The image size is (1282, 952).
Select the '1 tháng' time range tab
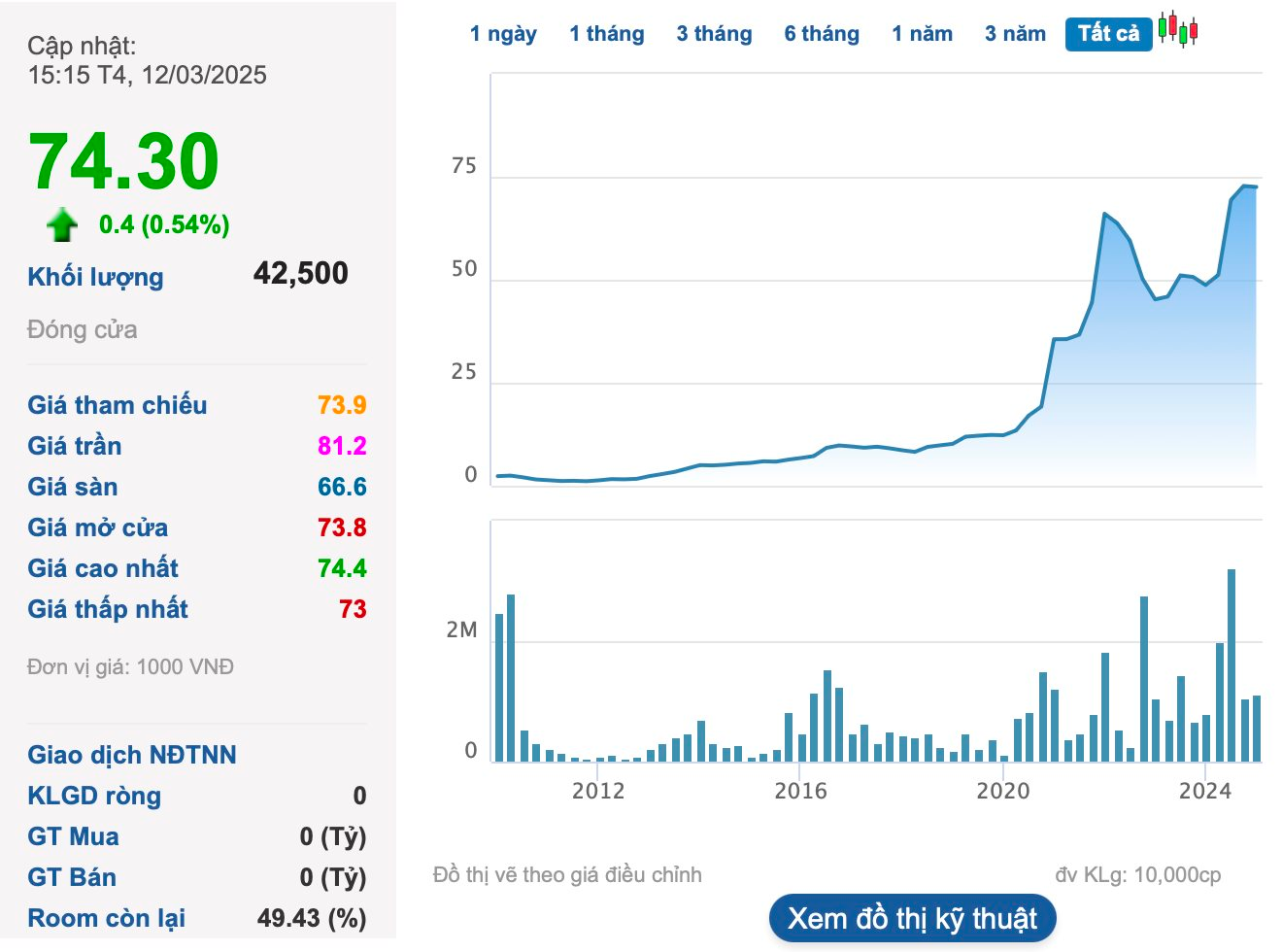click(607, 34)
